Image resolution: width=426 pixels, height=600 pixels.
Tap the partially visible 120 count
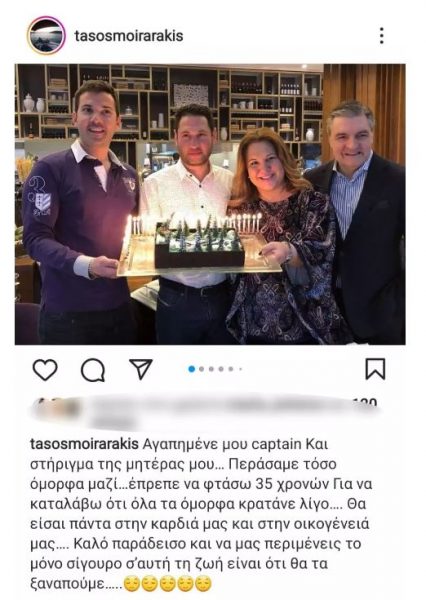pyautogui.click(x=365, y=403)
